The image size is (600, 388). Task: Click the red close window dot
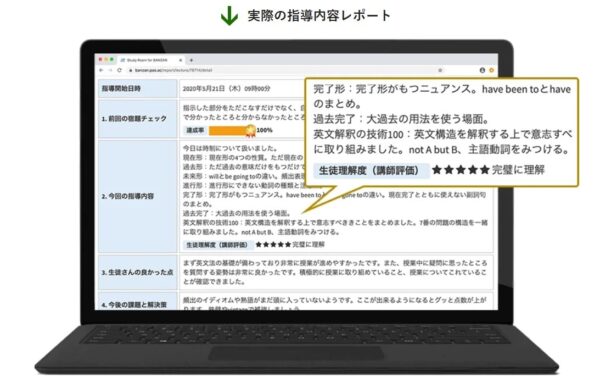[x=101, y=60]
